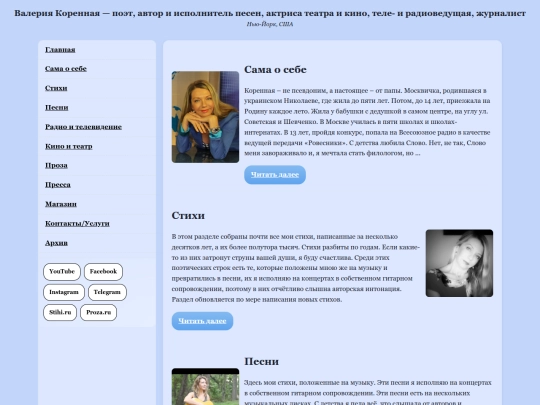Click Читать далее under Стихи

202,321
